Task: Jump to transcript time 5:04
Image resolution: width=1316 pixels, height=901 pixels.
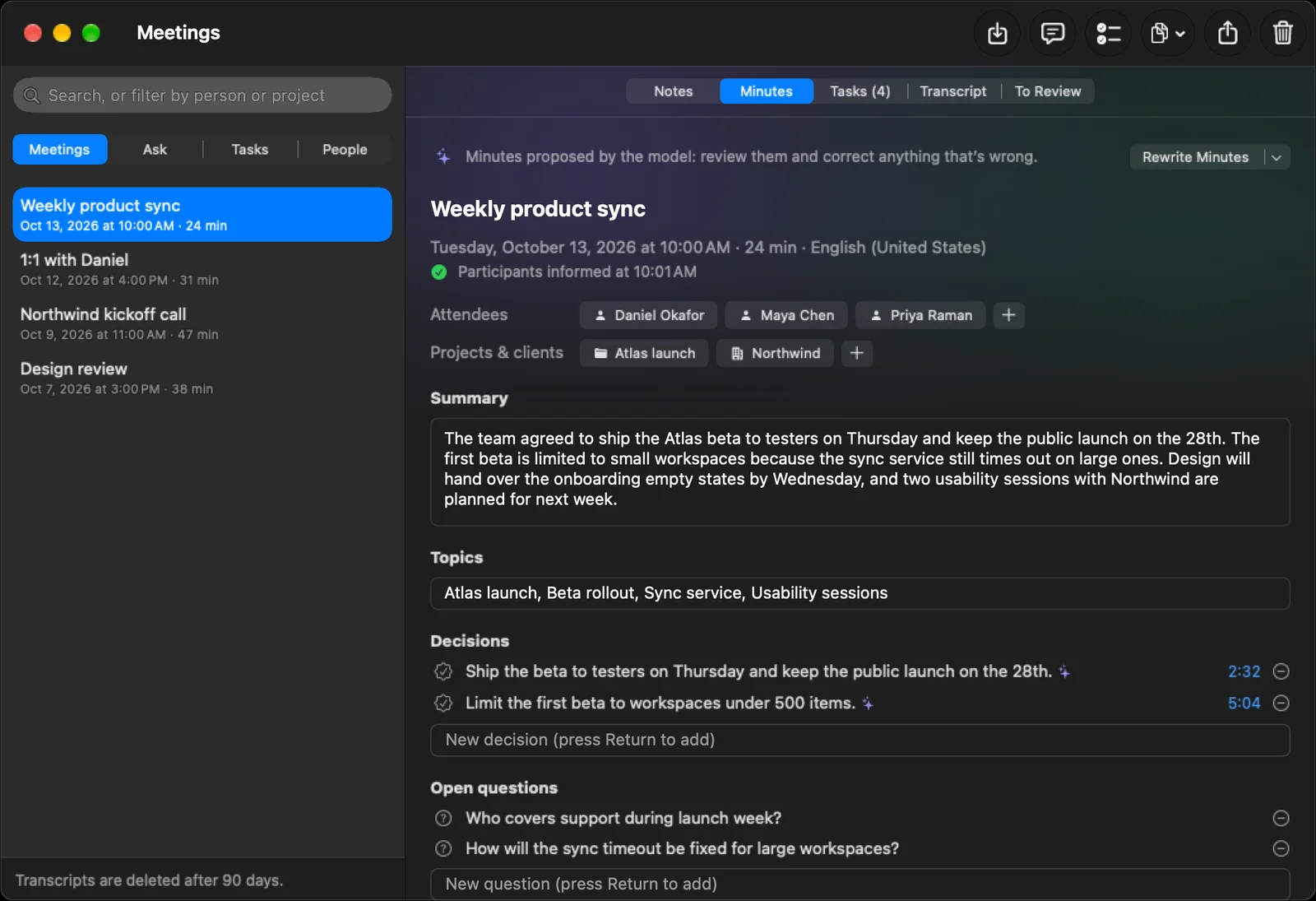Action: pos(1244,704)
